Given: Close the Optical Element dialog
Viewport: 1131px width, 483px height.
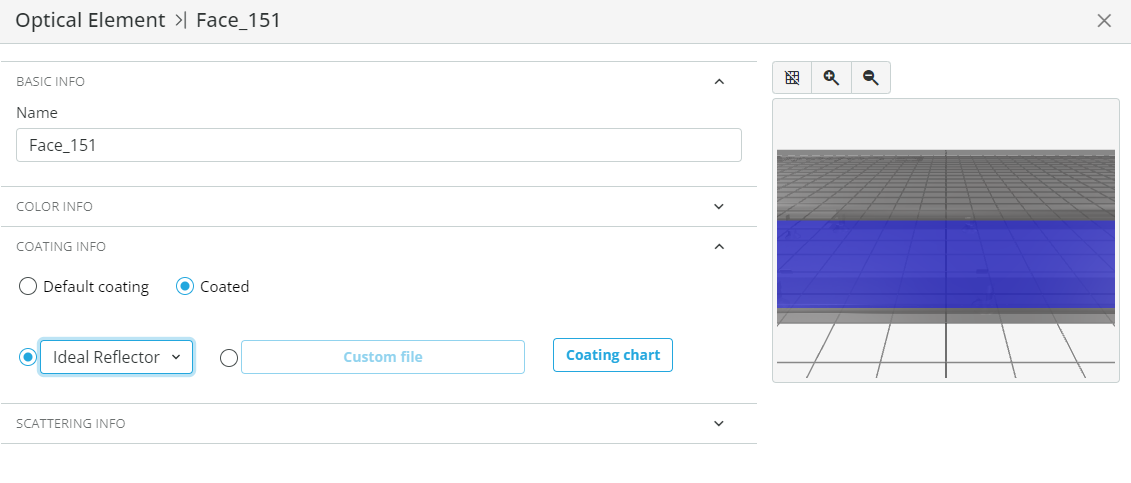Looking at the screenshot, I should point(1104,21).
